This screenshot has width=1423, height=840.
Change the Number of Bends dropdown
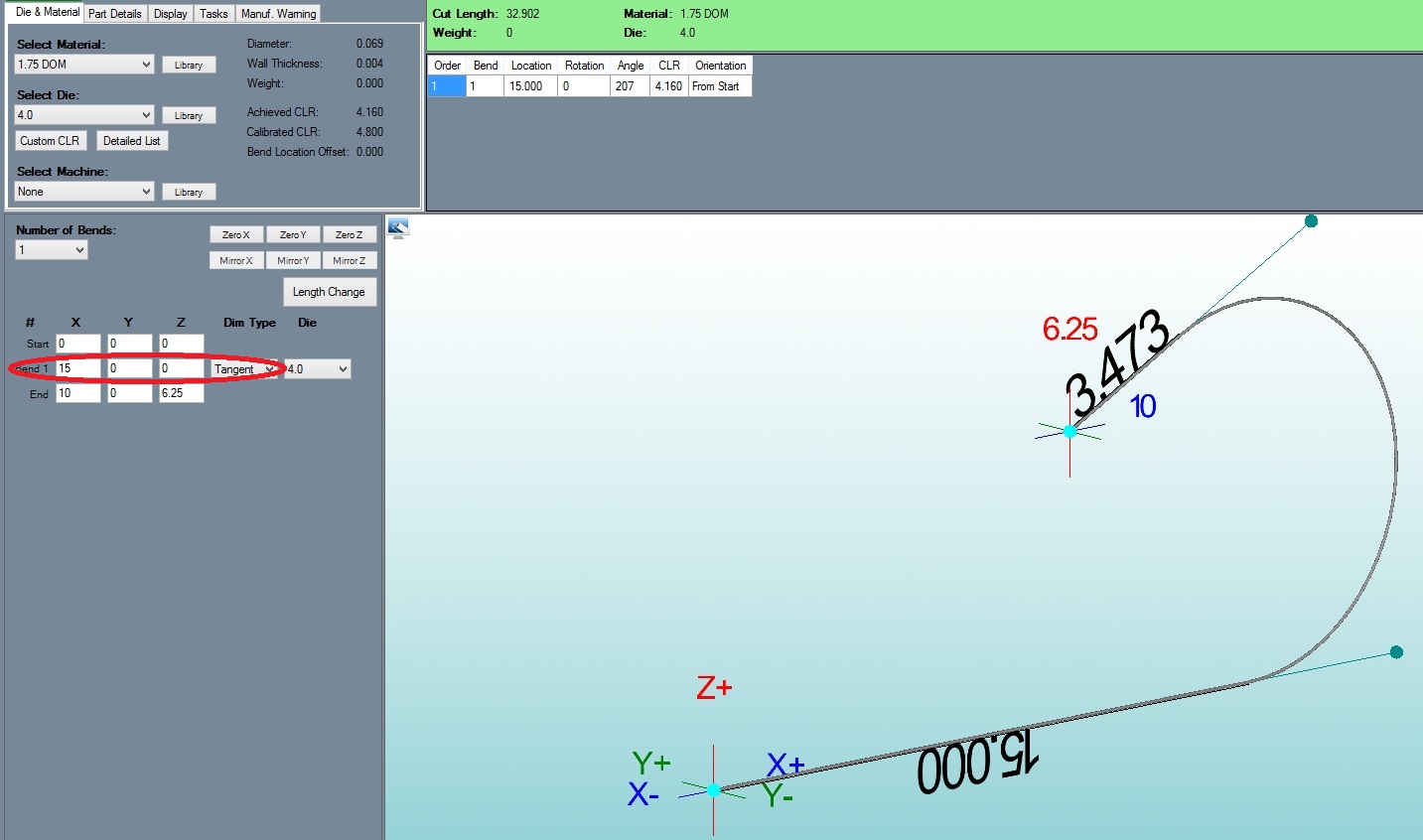coord(52,250)
